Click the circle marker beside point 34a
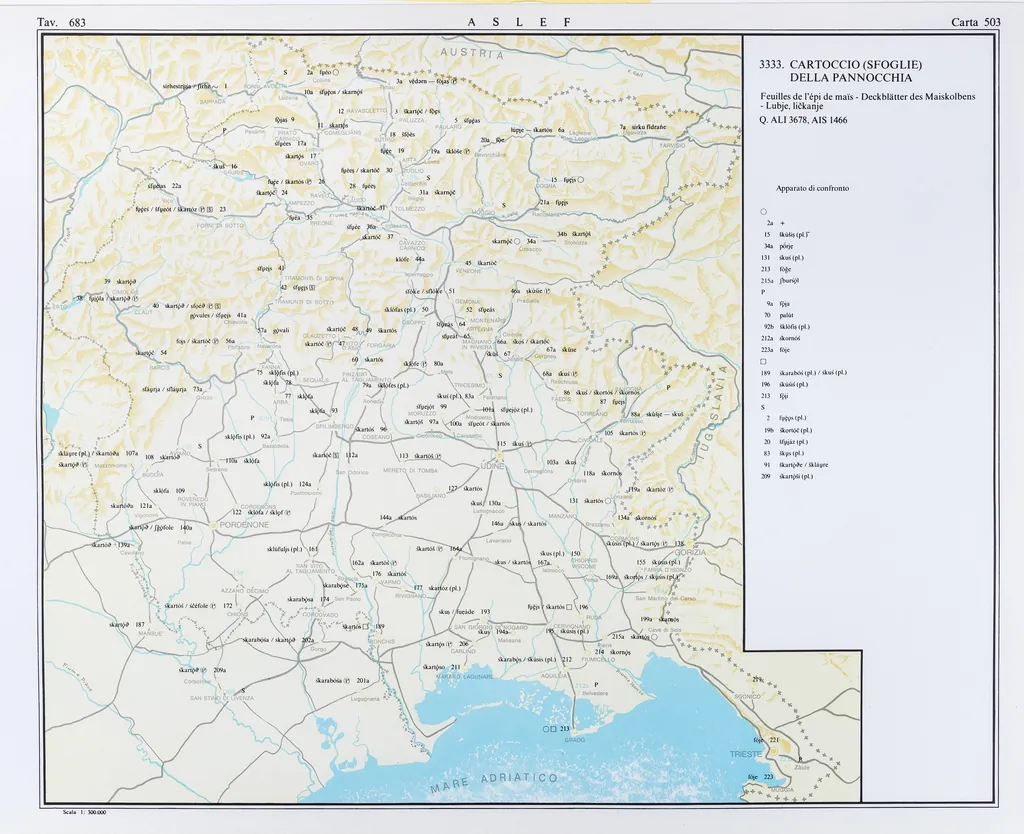This screenshot has height=834, width=1024. (x=518, y=241)
